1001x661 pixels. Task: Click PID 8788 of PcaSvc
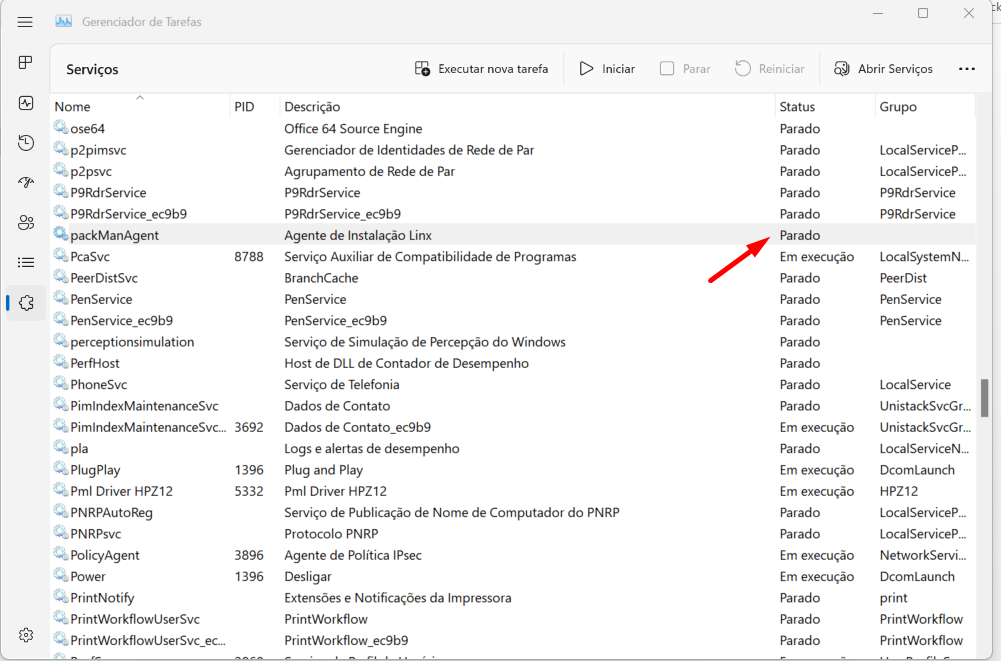[x=249, y=257]
